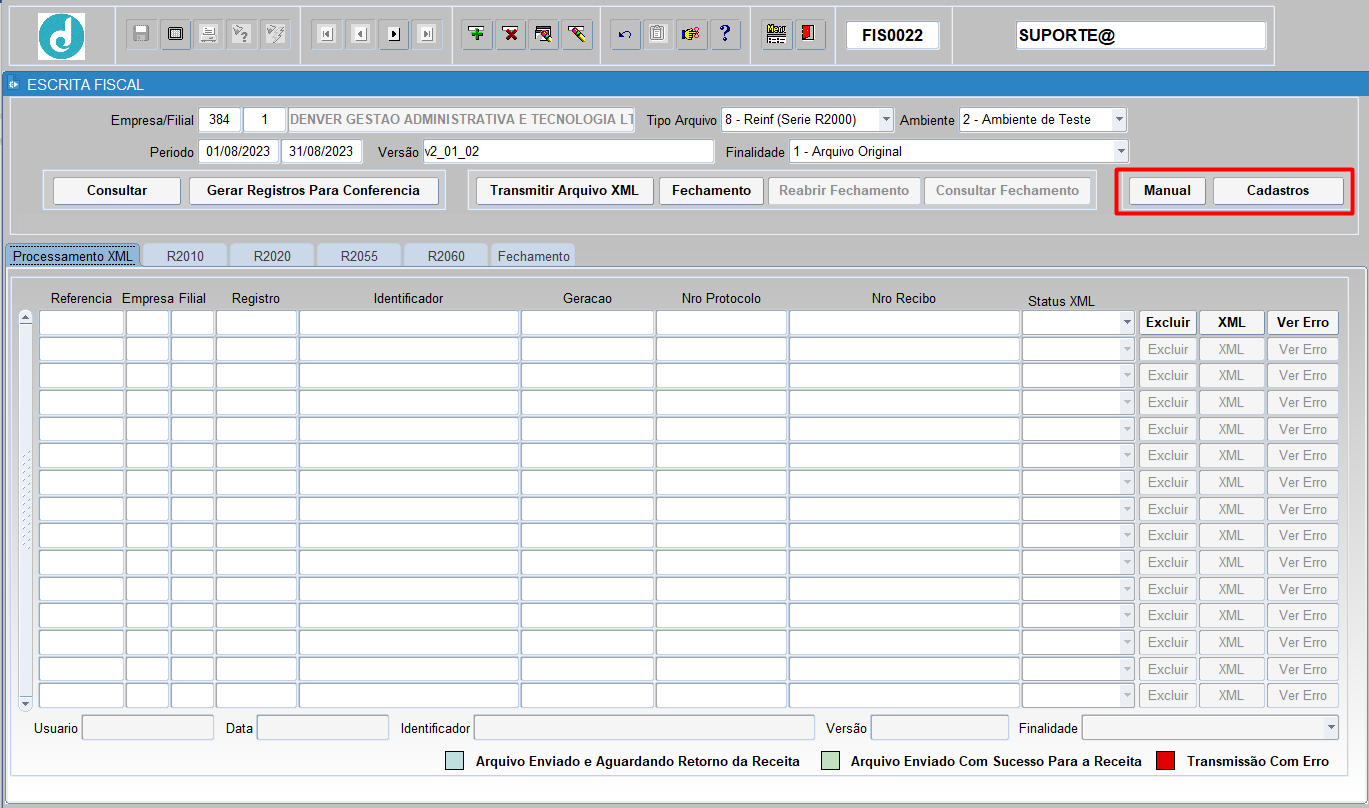This screenshot has width=1369, height=808.
Task: Click the undo arrow icon
Action: [625, 34]
